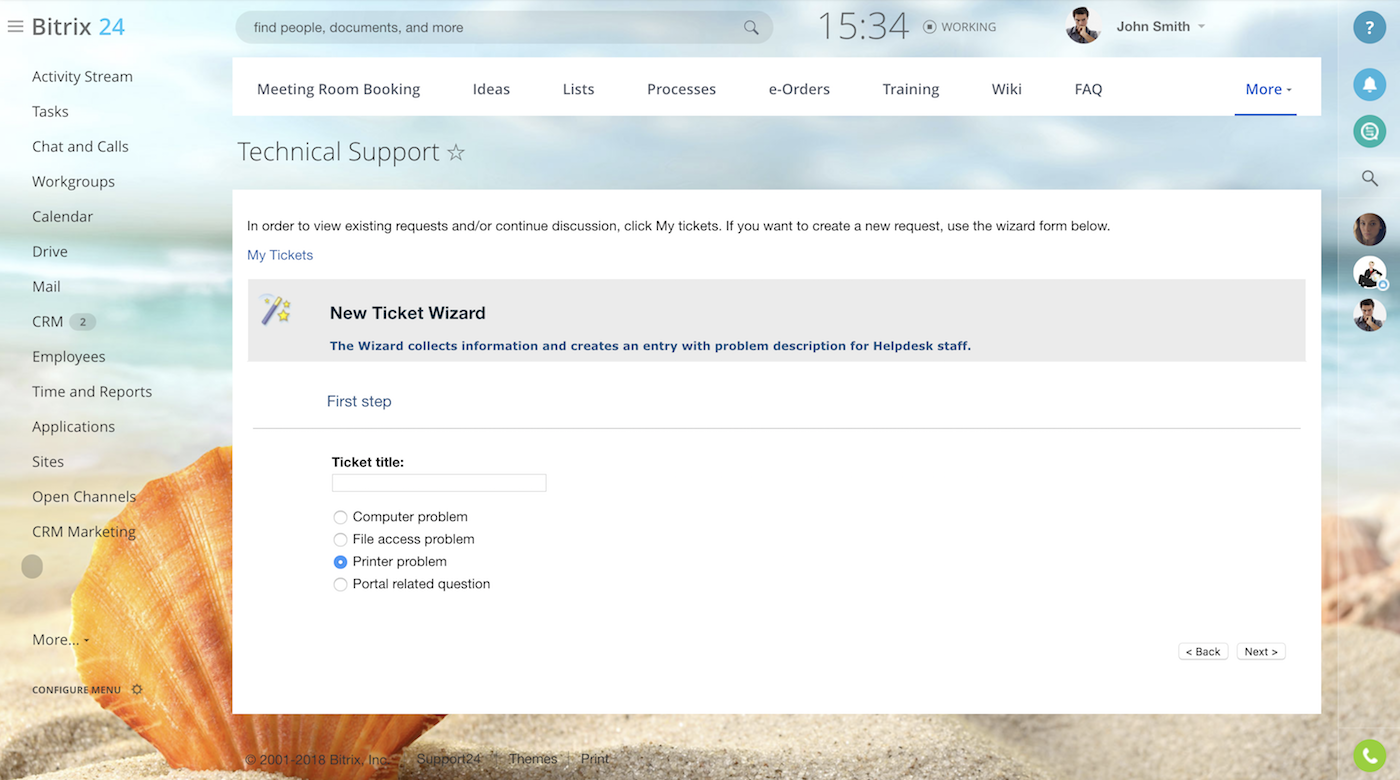Select File access problem radio button
Screen dimensions: 1400x780
coord(341,540)
